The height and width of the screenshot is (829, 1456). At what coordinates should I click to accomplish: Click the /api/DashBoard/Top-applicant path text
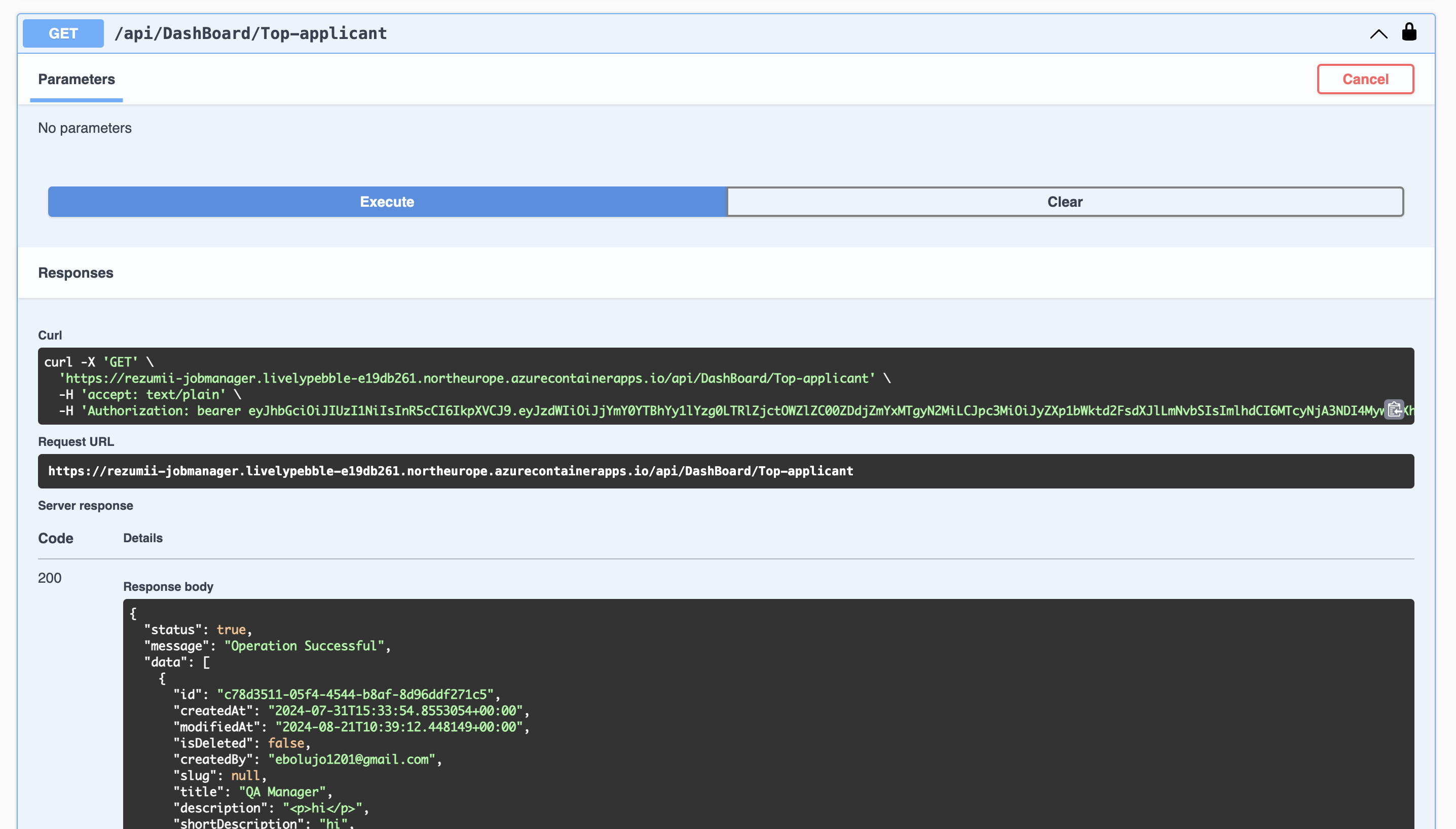click(x=250, y=33)
